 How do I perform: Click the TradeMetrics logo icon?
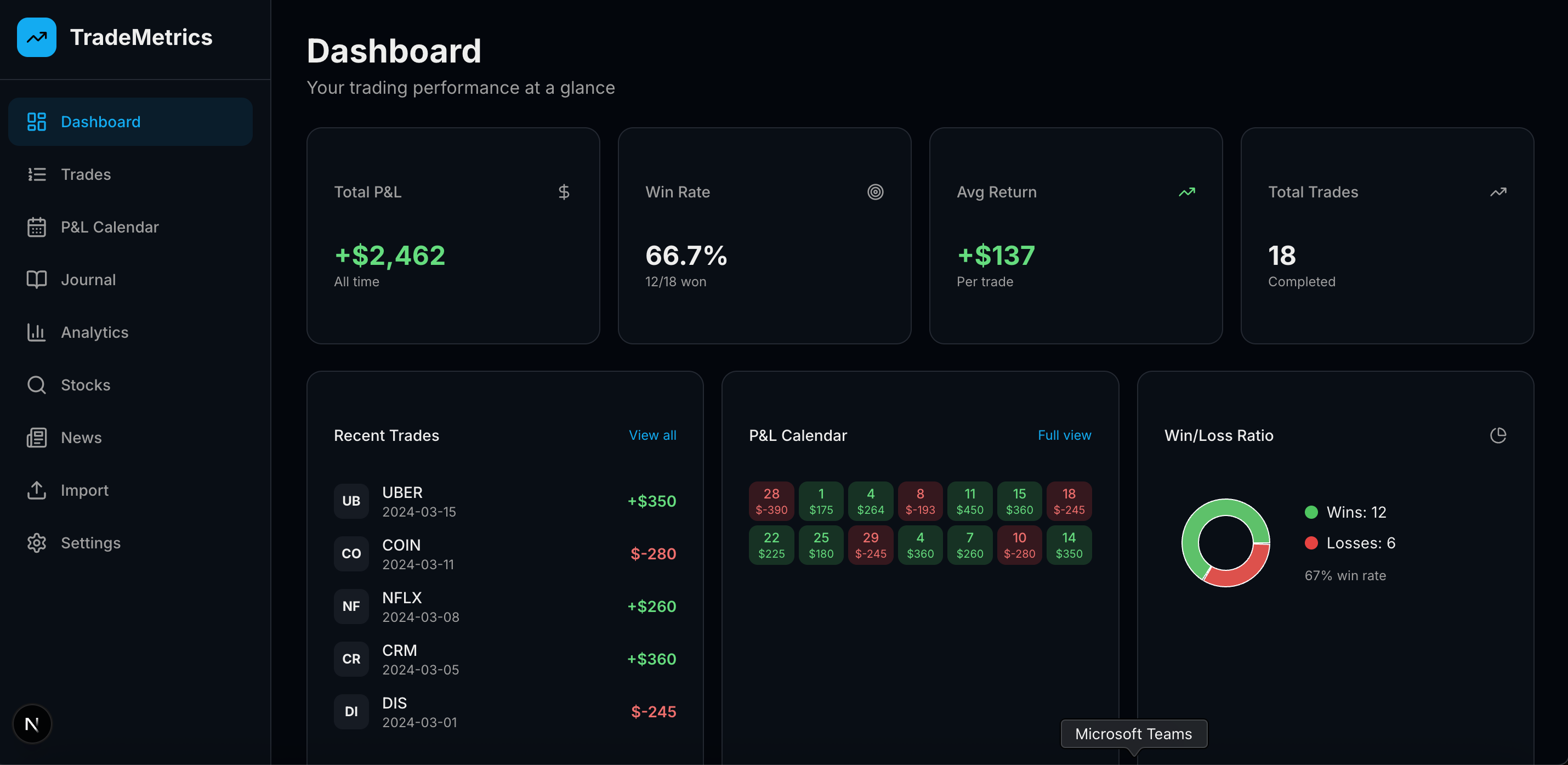click(37, 37)
